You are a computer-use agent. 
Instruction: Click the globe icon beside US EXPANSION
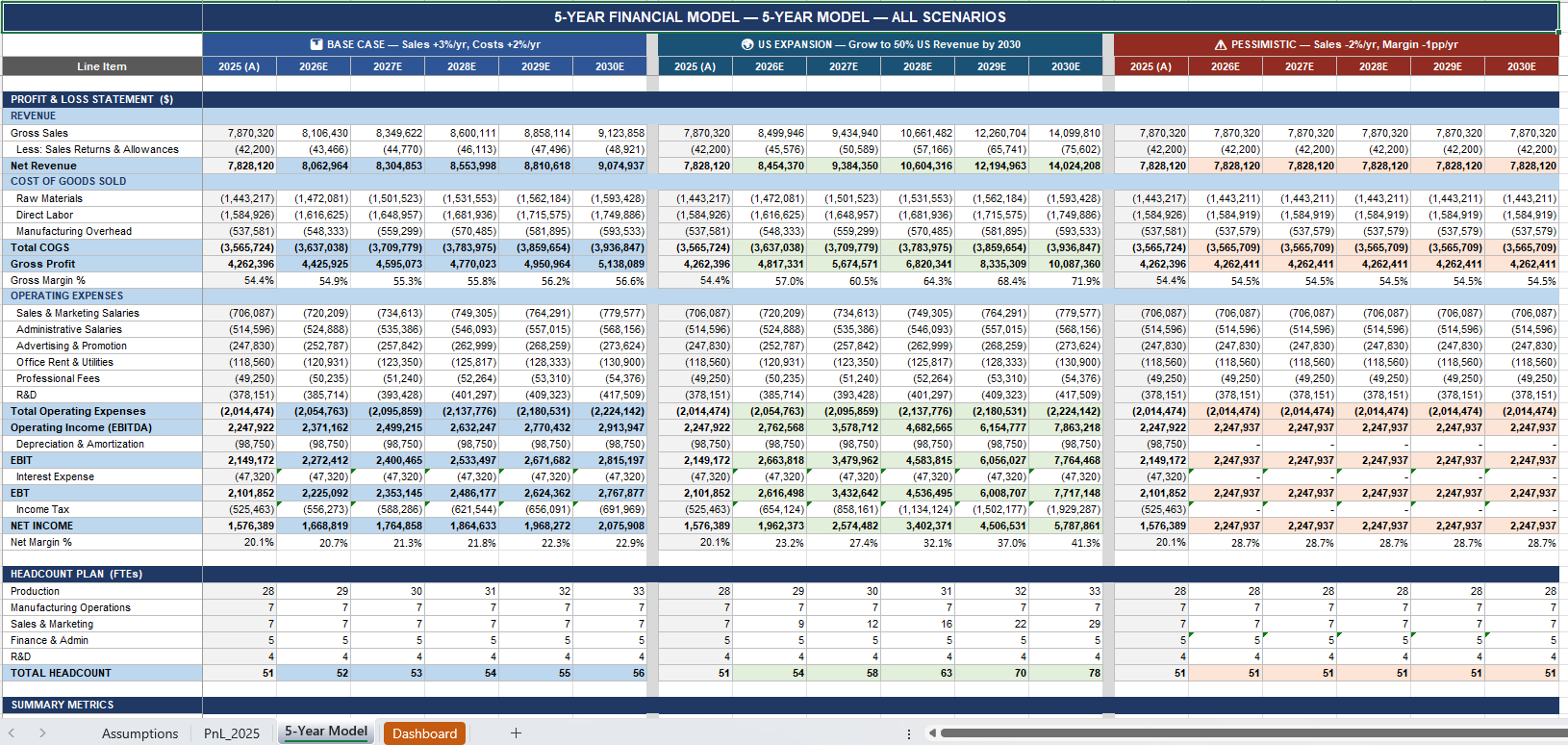pyautogui.click(x=747, y=44)
